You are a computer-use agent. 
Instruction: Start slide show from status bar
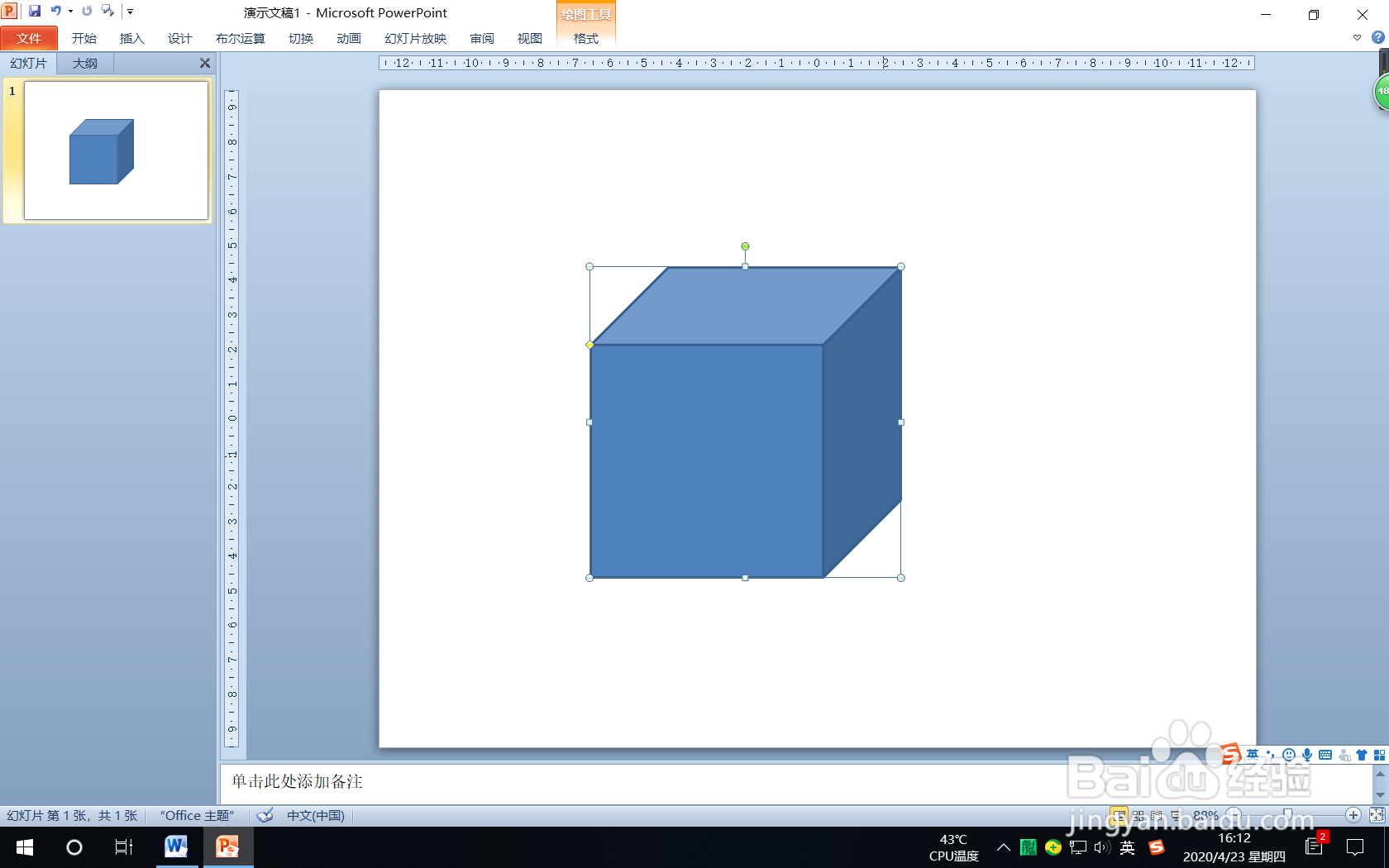tap(1176, 816)
